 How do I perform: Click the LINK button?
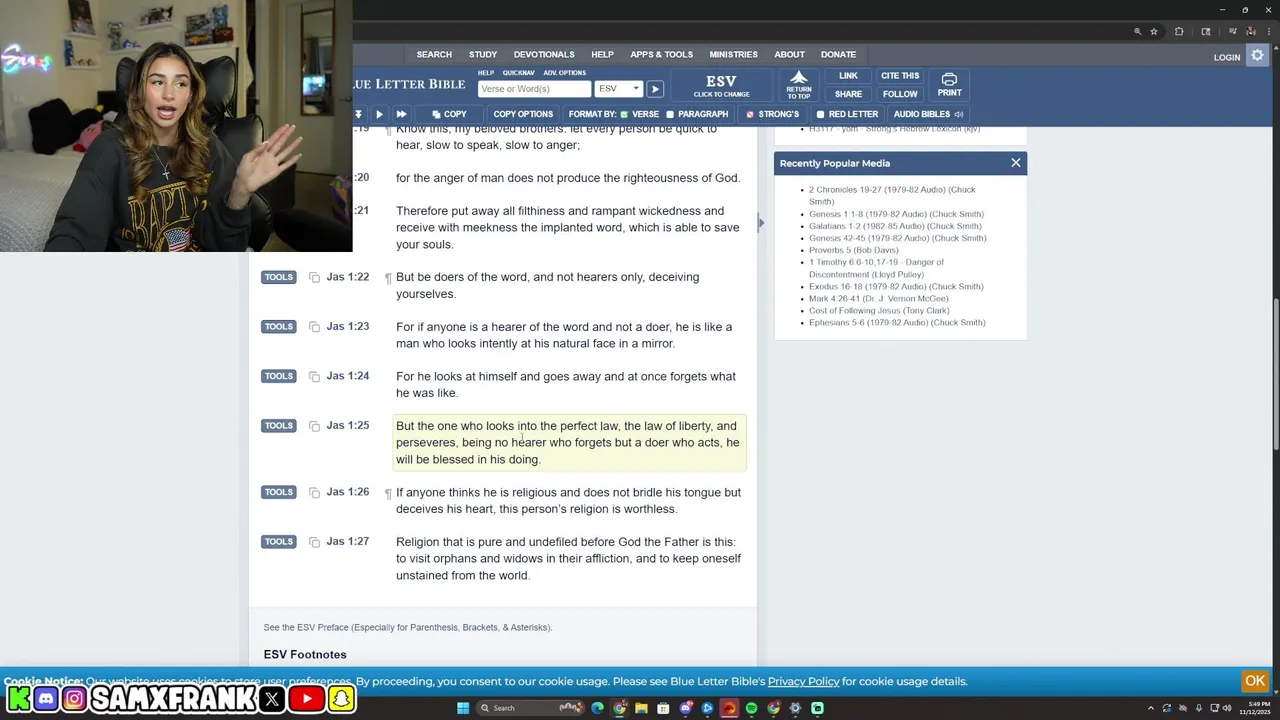(848, 76)
